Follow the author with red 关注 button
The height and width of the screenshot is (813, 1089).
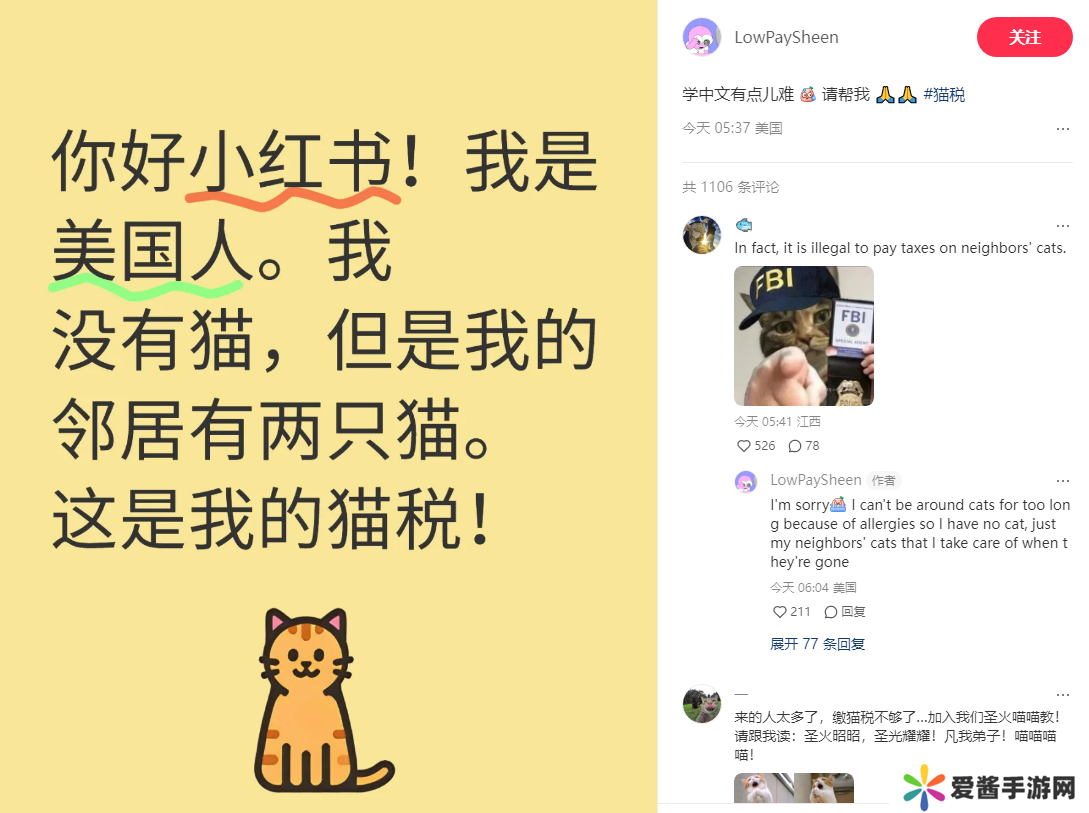pos(1024,37)
